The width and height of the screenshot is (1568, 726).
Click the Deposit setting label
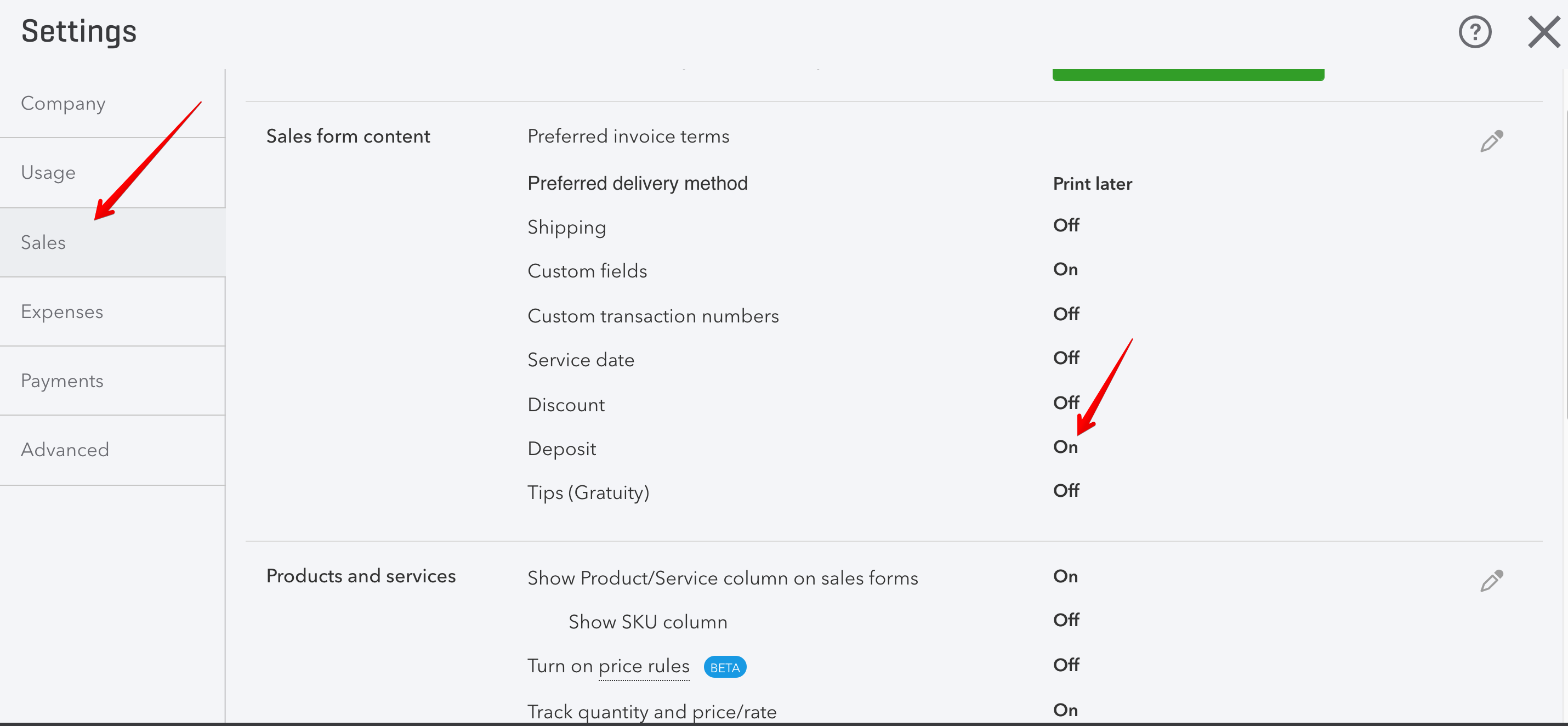click(562, 449)
